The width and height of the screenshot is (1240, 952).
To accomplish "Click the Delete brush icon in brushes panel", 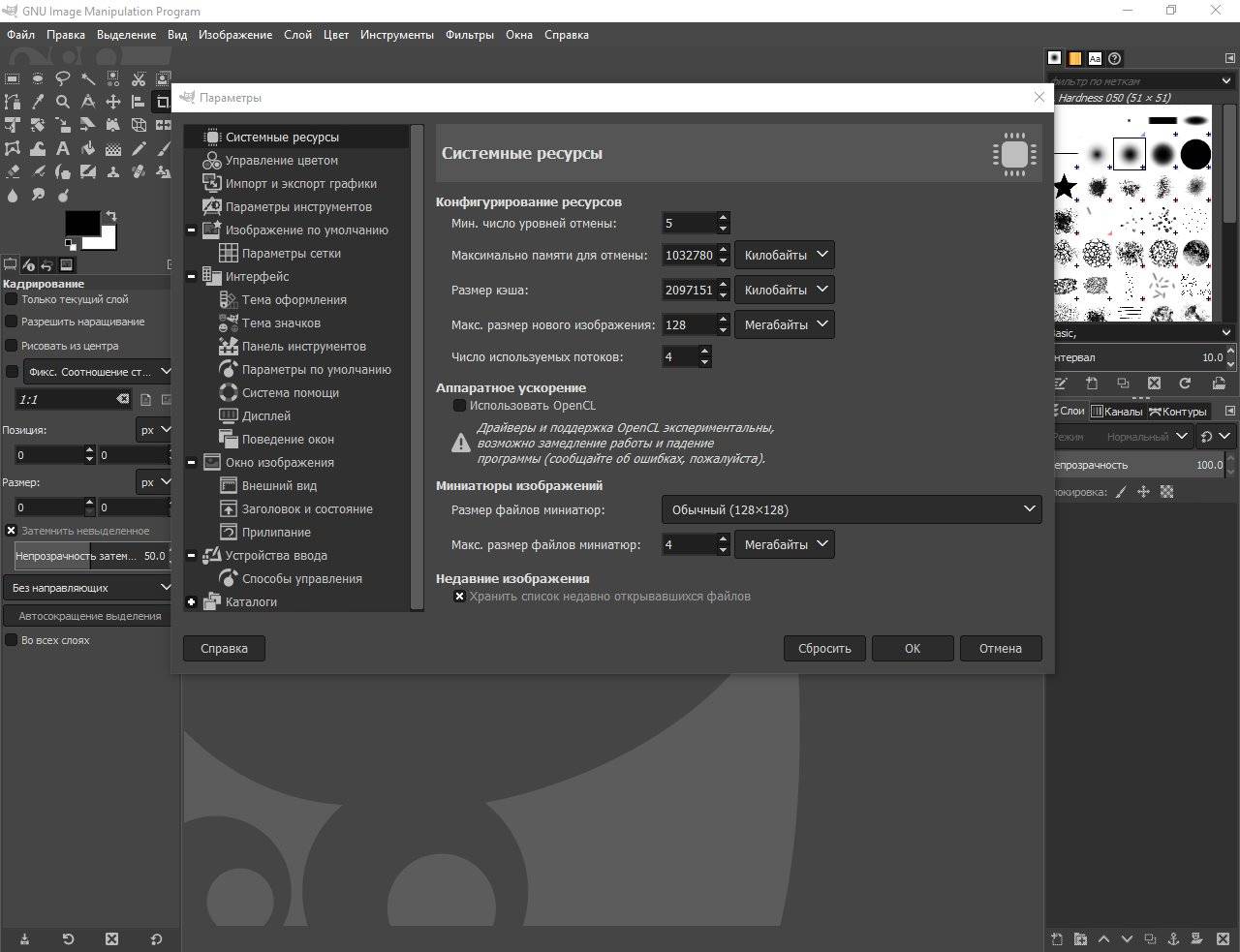I will coord(1154,384).
